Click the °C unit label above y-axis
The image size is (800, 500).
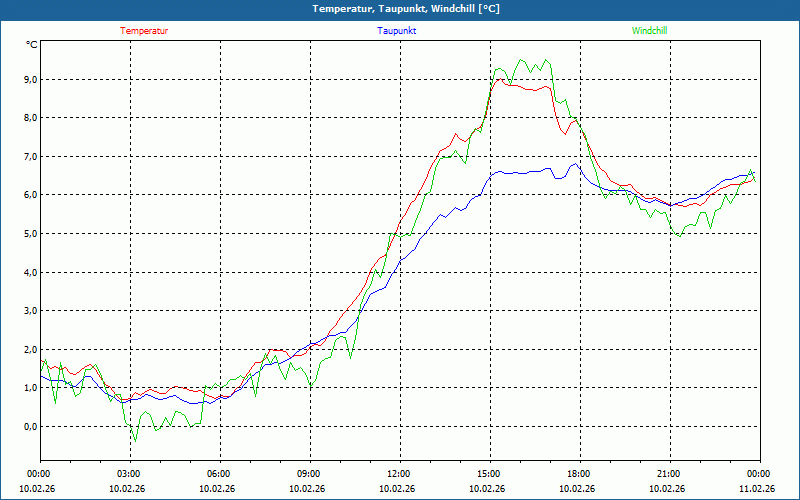[31, 44]
